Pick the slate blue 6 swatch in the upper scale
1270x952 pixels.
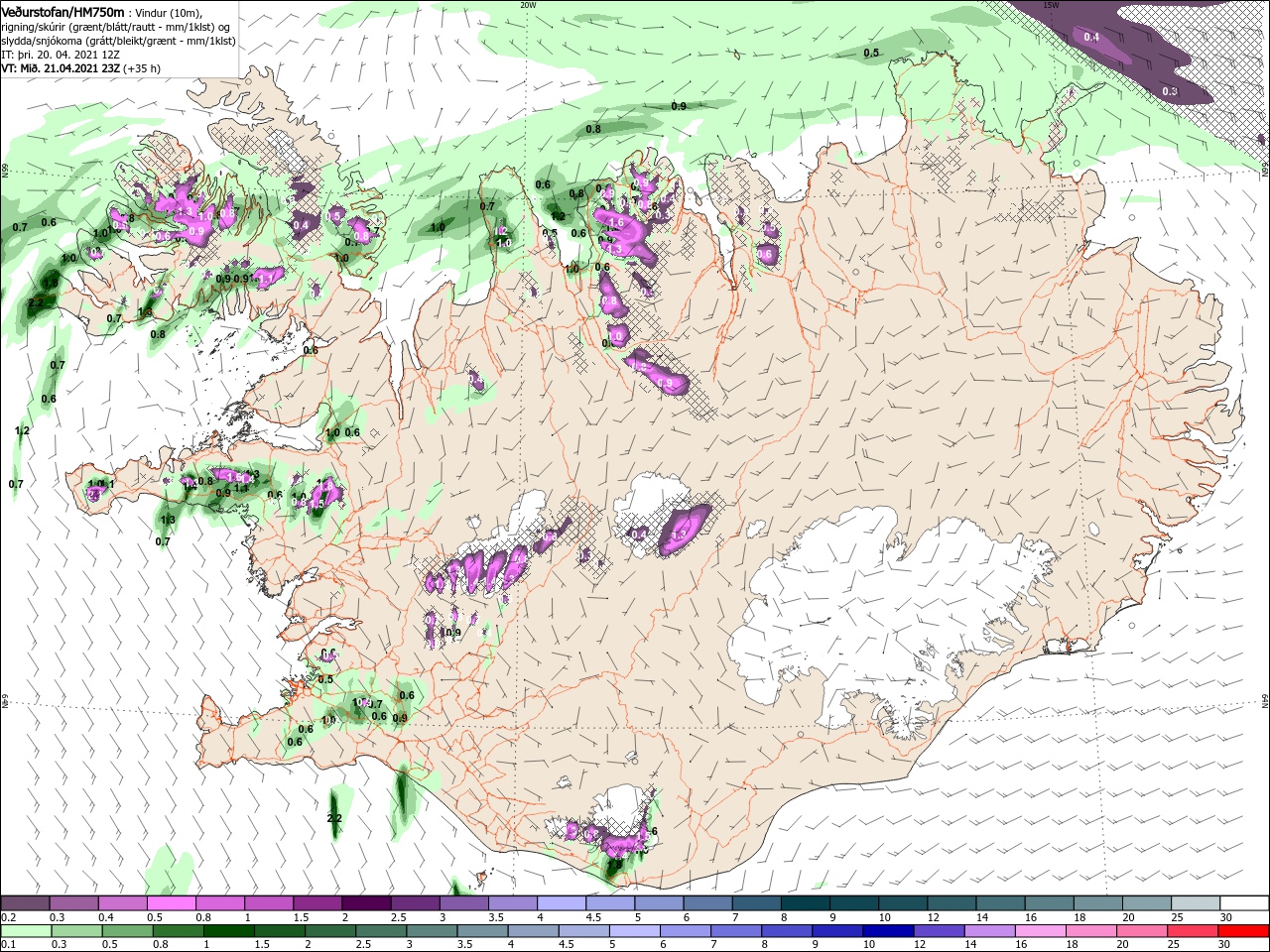708,903
